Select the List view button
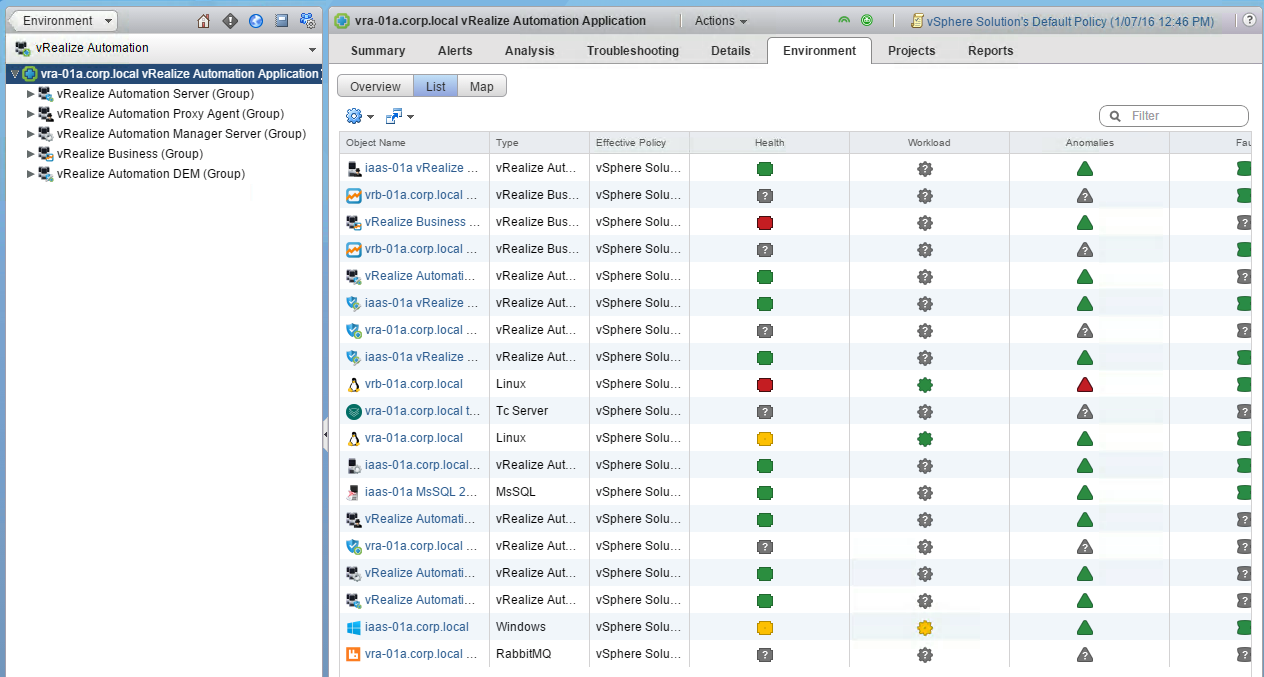 435,87
